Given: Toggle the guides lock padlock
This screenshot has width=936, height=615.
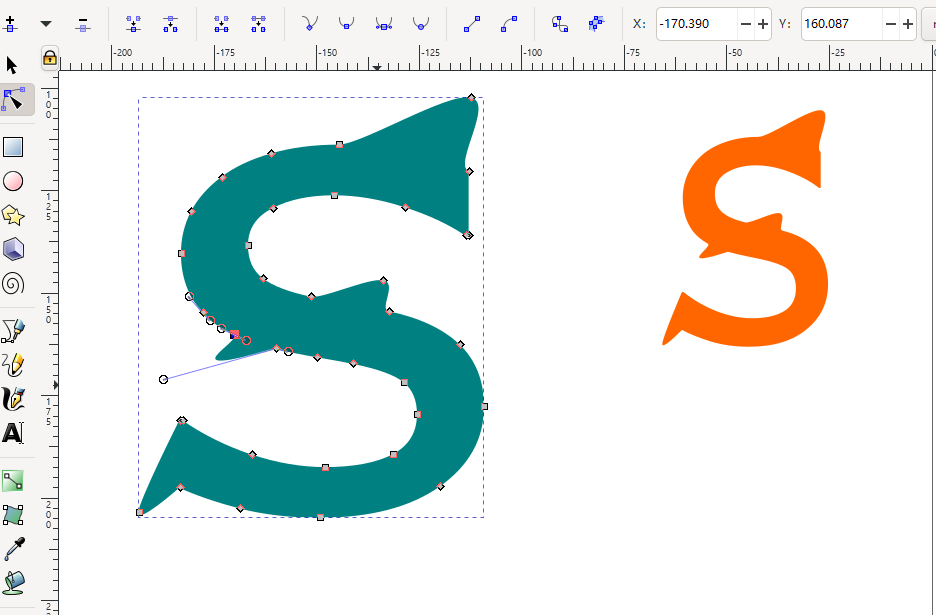Looking at the screenshot, I should (x=50, y=58).
